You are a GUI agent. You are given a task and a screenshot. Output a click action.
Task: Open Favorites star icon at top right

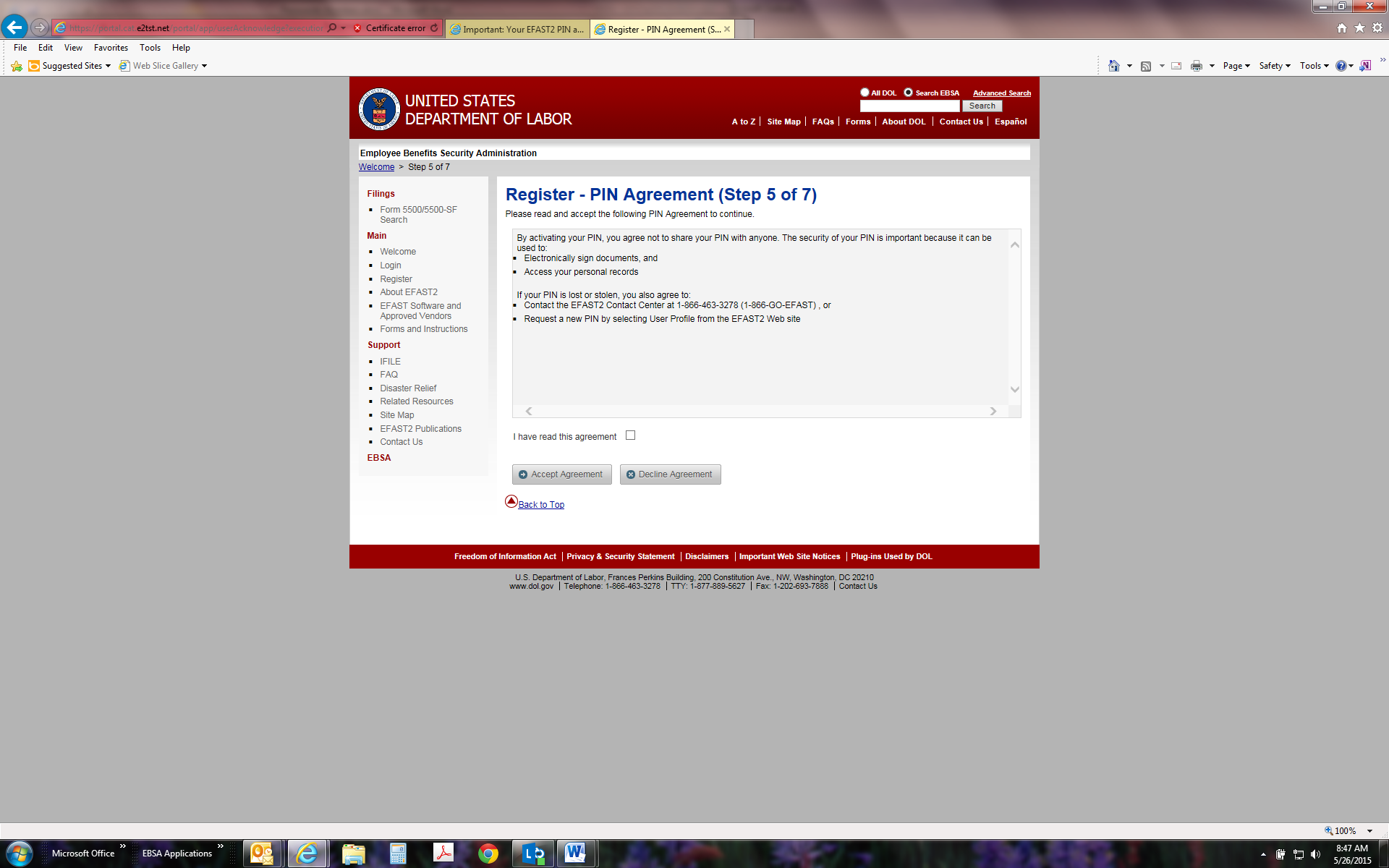pyautogui.click(x=1359, y=27)
